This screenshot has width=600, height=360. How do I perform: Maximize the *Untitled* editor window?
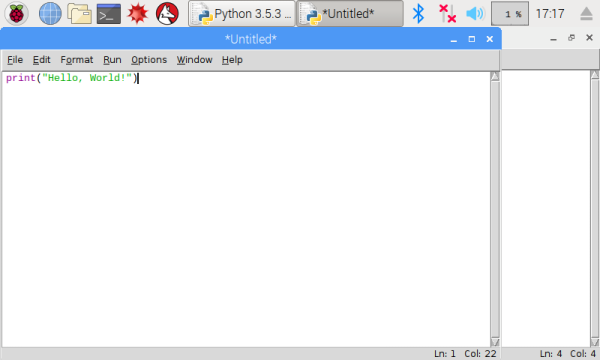coord(471,39)
